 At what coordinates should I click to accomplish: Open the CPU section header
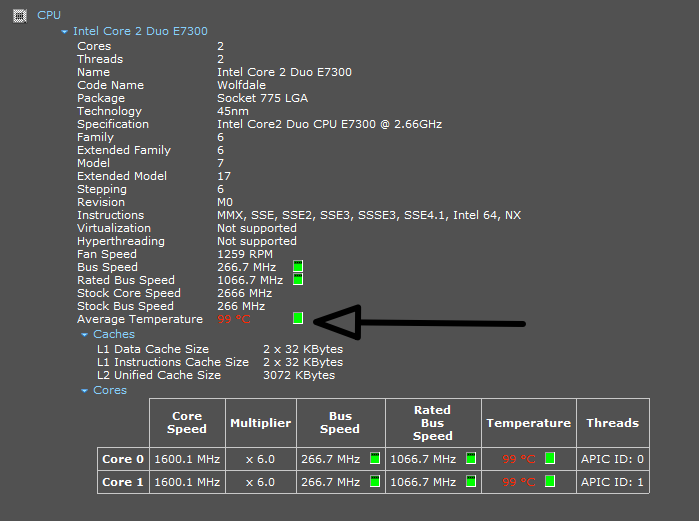[x=49, y=15]
